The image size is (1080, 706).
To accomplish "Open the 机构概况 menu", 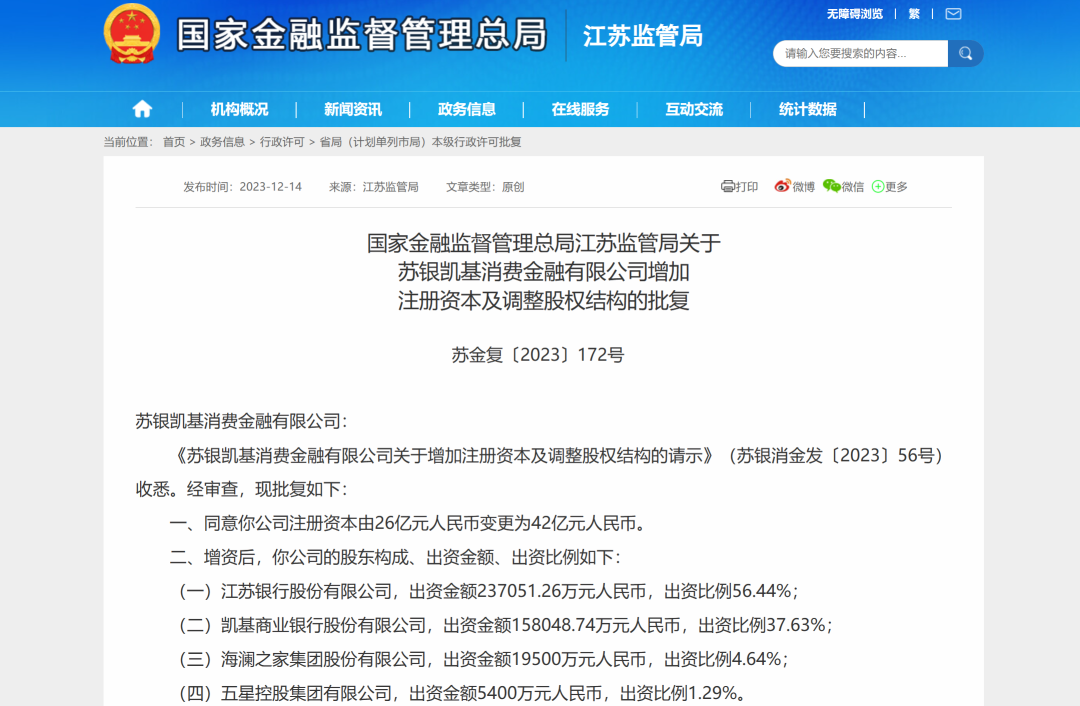I will click(239, 109).
